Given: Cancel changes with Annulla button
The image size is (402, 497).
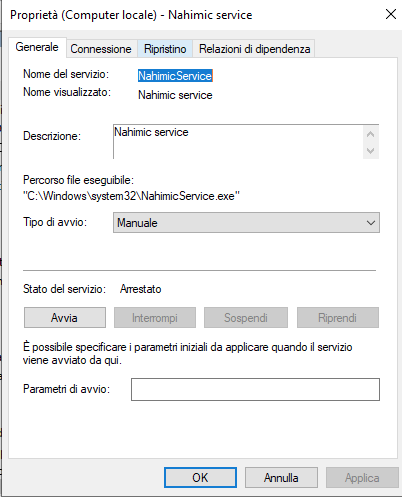Looking at the screenshot, I should pyautogui.click(x=281, y=478).
